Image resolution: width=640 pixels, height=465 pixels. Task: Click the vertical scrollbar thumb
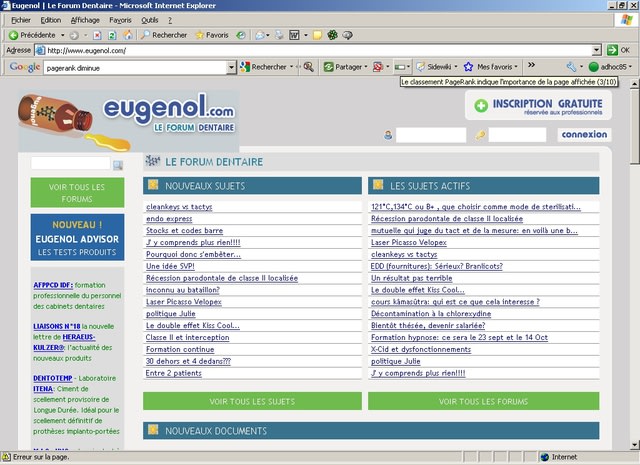[x=634, y=127]
